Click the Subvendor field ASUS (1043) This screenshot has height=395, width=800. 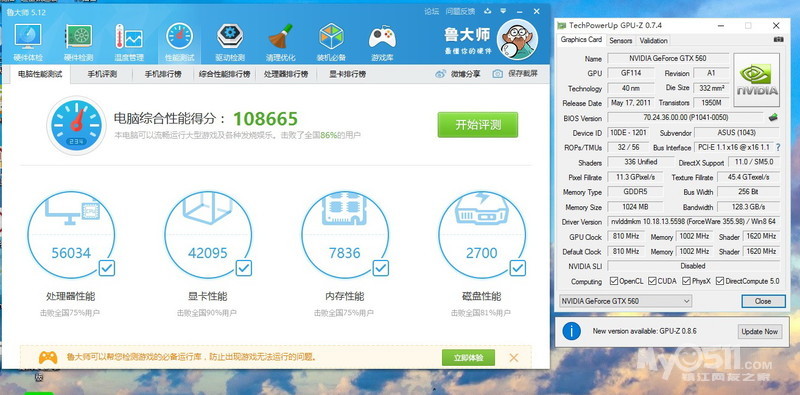738,133
